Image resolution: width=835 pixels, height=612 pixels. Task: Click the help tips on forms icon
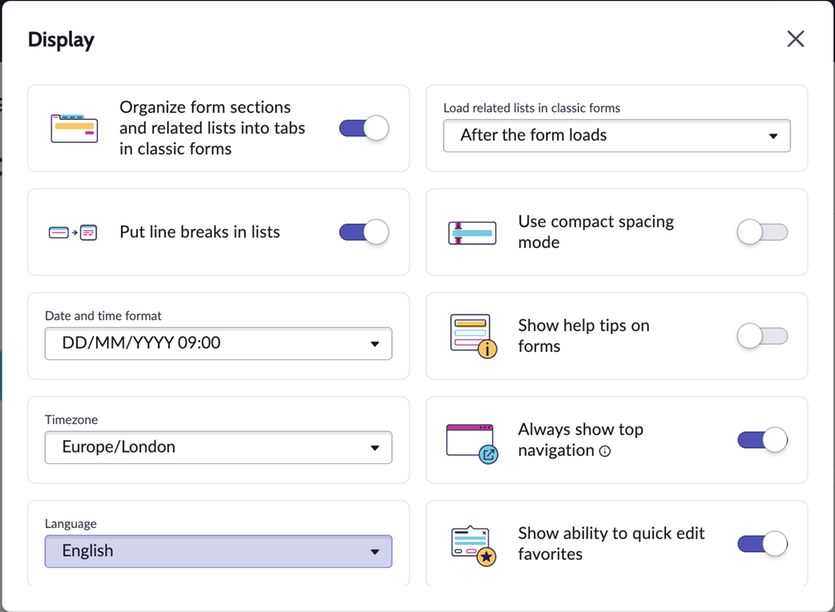[x=473, y=336]
